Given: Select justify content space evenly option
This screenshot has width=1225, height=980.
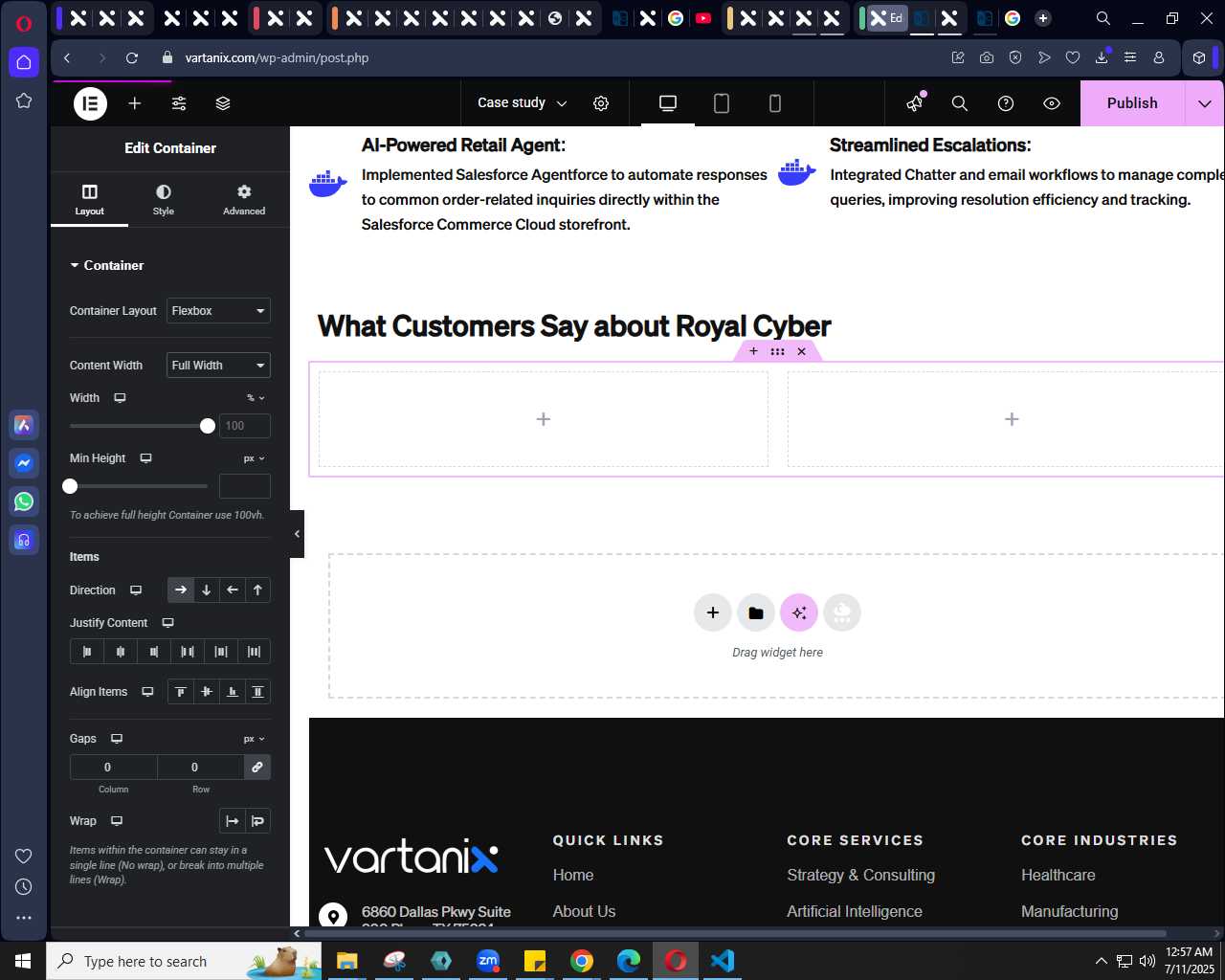Looking at the screenshot, I should coord(254,652).
